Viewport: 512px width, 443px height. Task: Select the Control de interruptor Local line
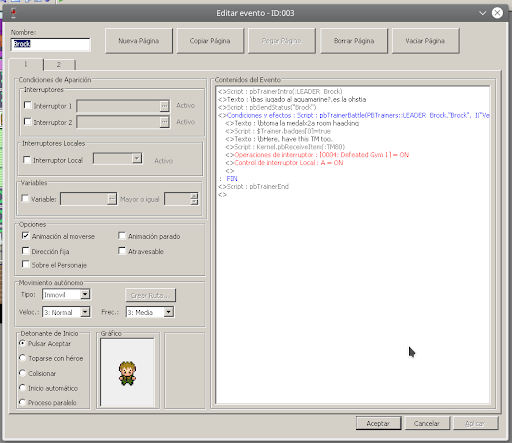click(x=284, y=163)
